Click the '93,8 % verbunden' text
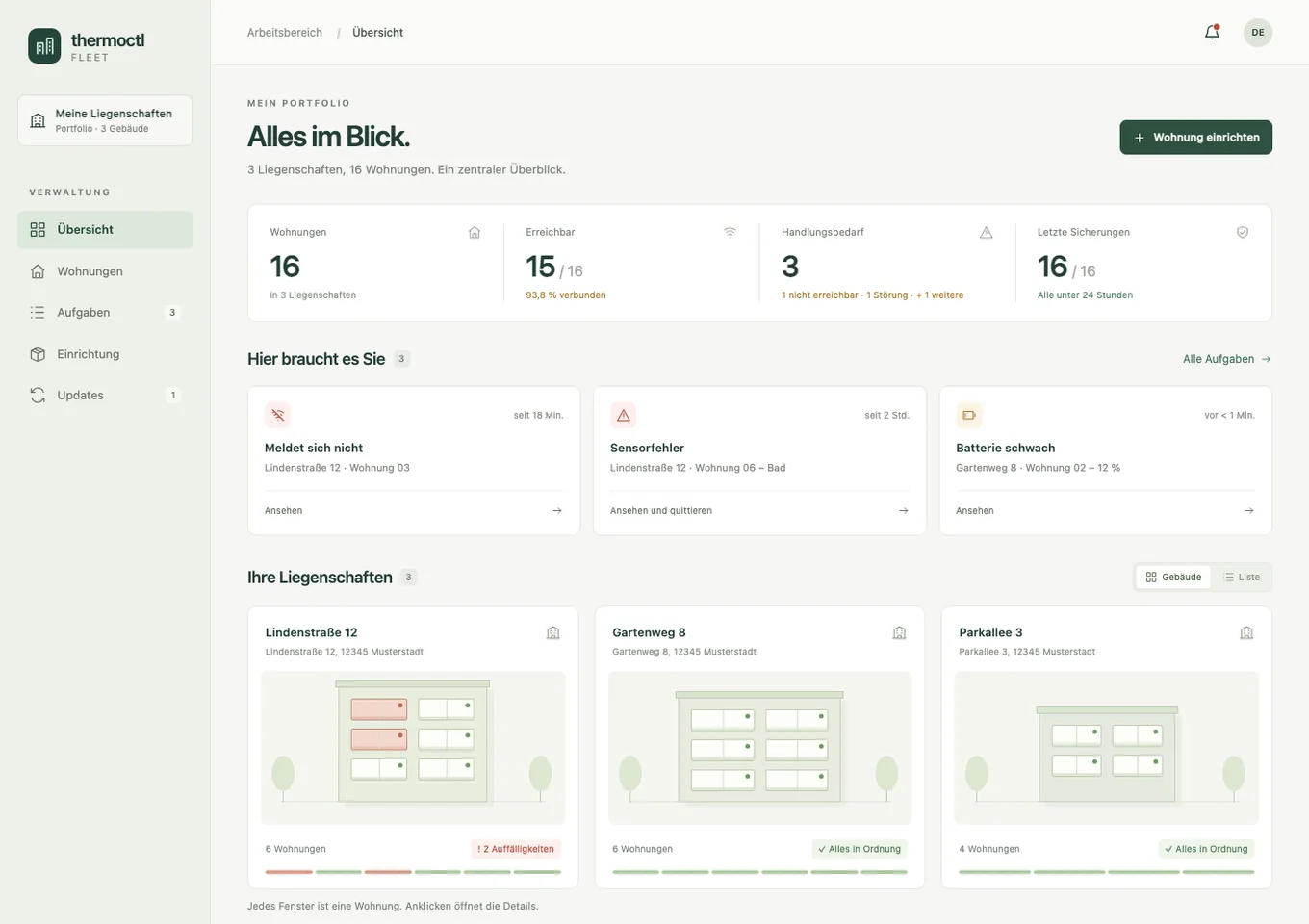The width and height of the screenshot is (1309, 924). click(x=566, y=295)
